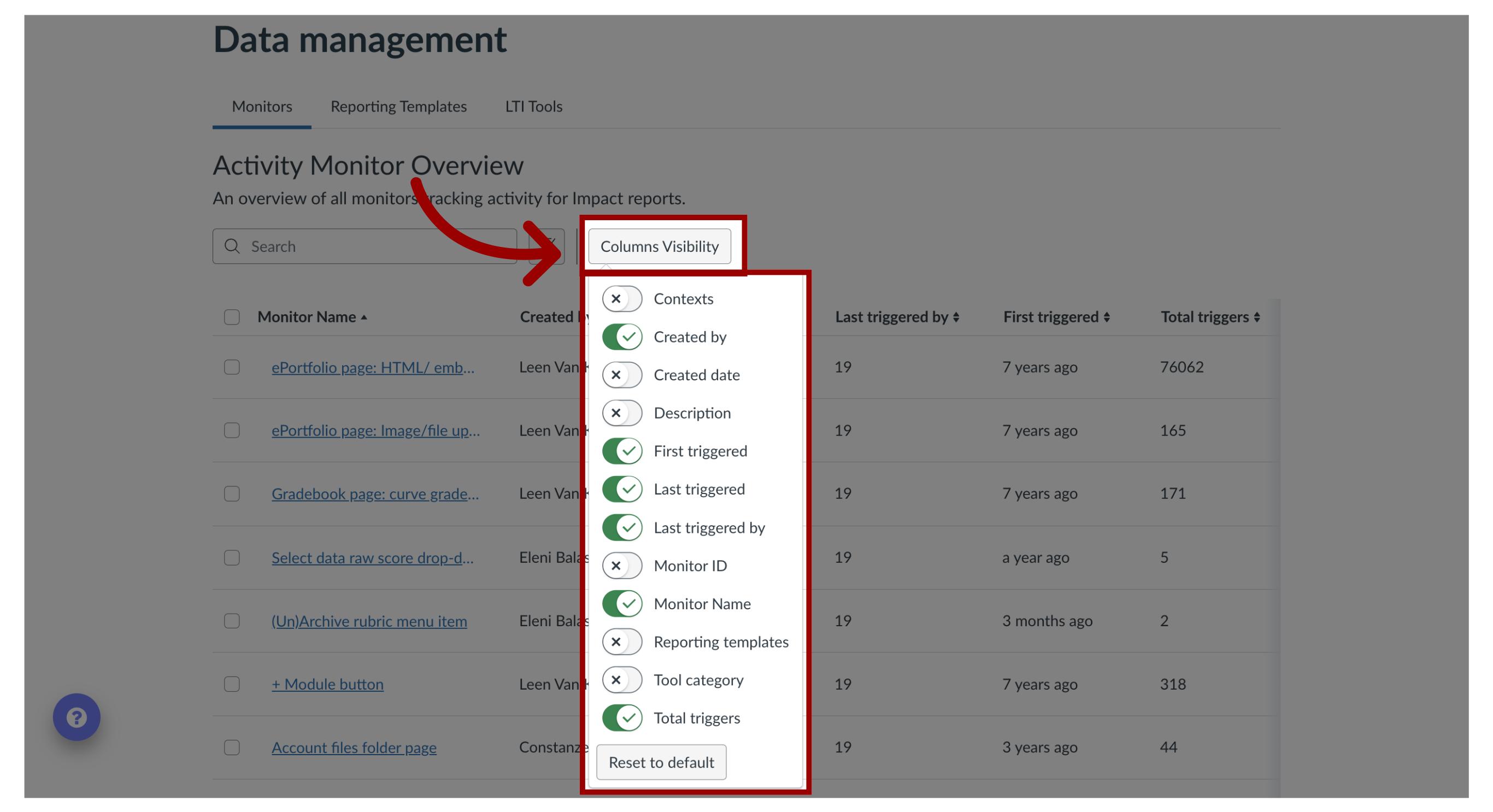
Task: Sort by Monitor Name arrow
Action: pyautogui.click(x=364, y=317)
